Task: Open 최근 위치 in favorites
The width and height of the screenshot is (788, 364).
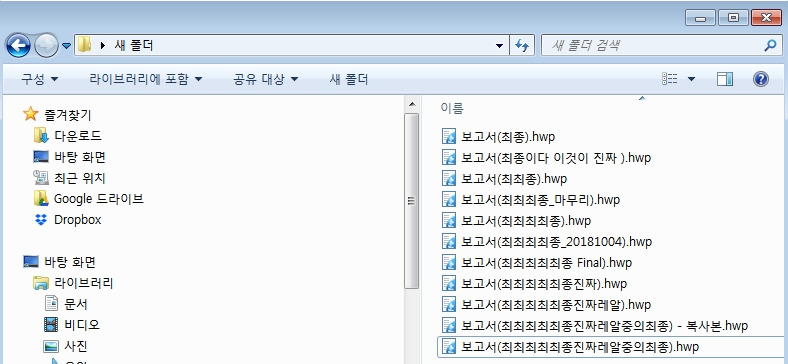Action: pos(79,178)
